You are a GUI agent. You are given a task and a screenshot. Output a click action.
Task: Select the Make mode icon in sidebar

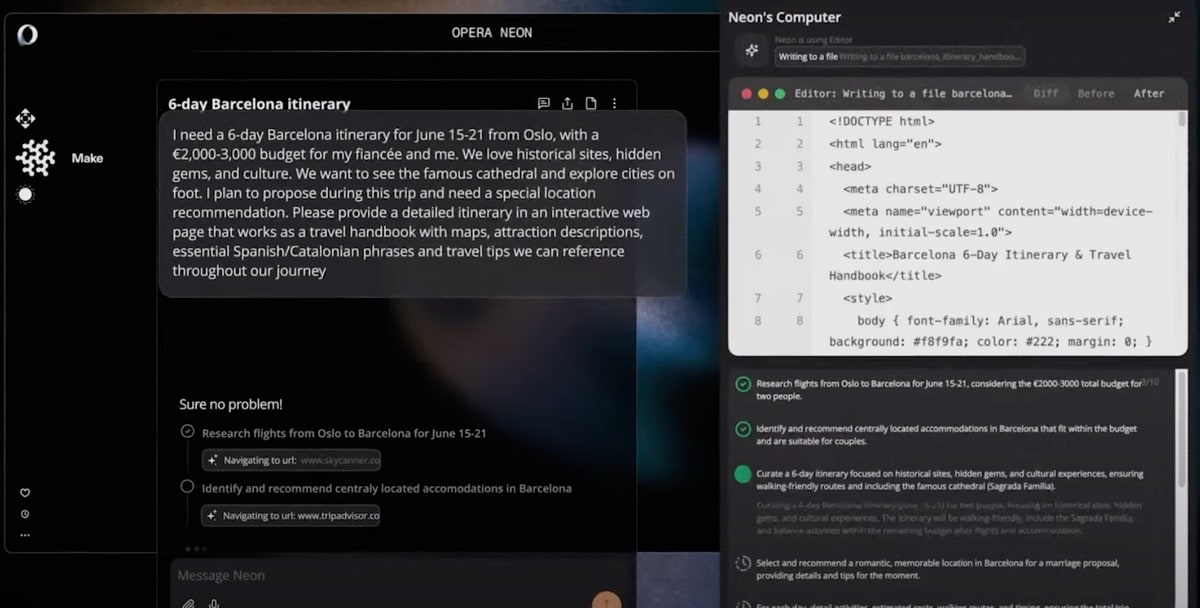pos(36,158)
